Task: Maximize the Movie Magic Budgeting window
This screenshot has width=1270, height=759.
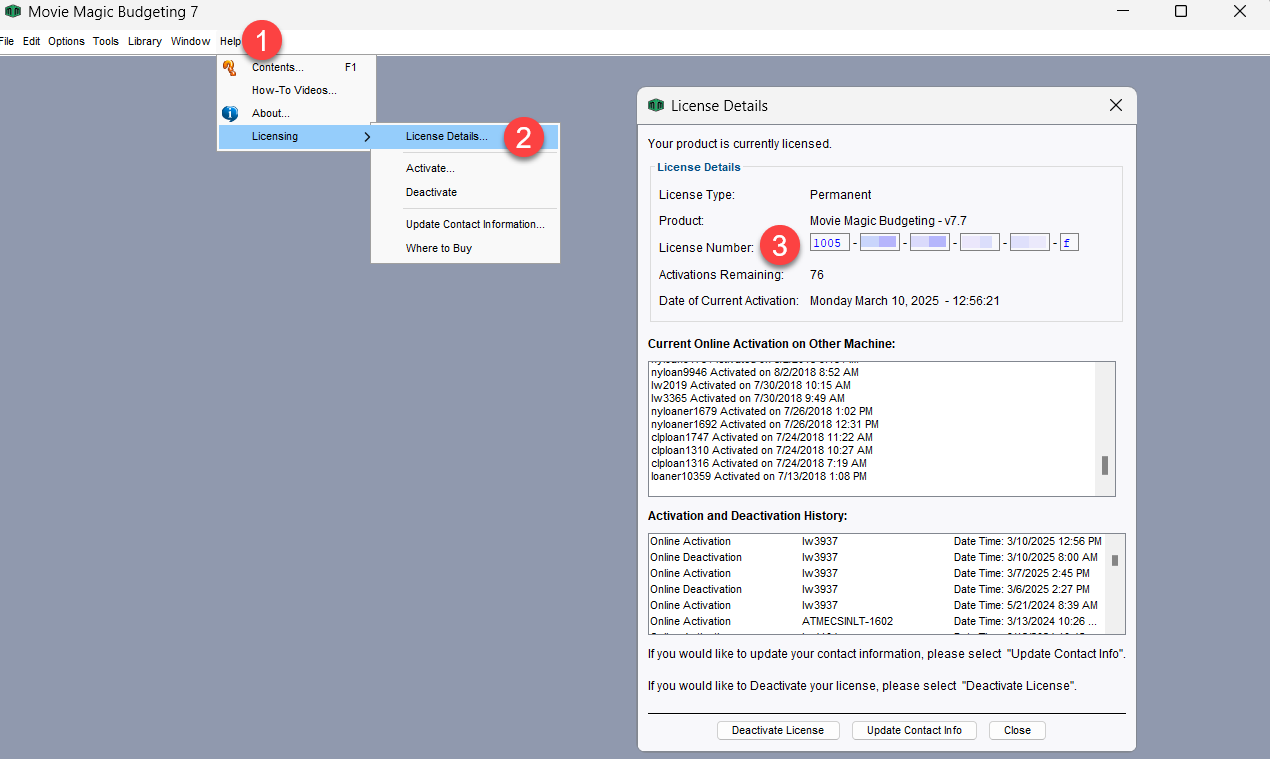Action: tap(1181, 12)
